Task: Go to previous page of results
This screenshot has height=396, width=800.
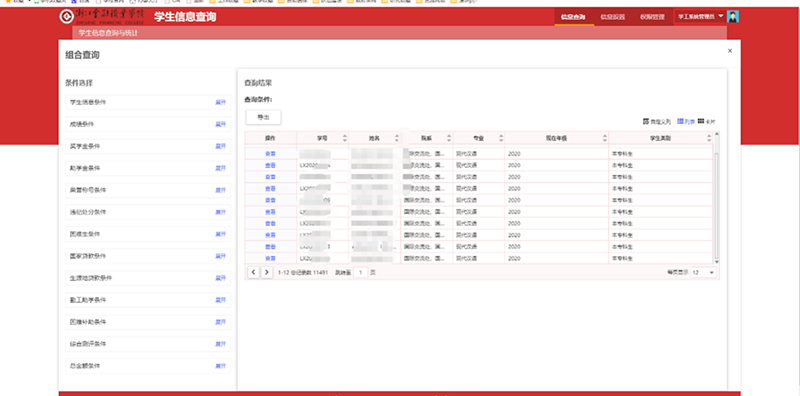Action: tap(254, 273)
